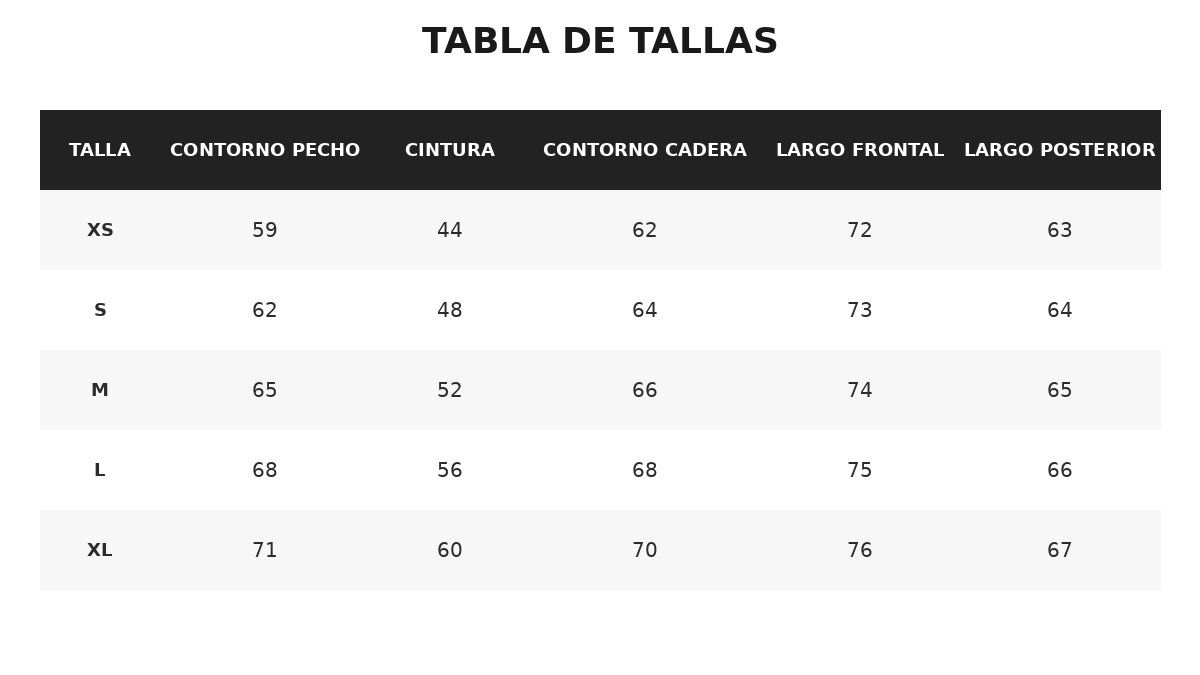Select the CINTURA column header
This screenshot has height=675, width=1200.
click(450, 150)
